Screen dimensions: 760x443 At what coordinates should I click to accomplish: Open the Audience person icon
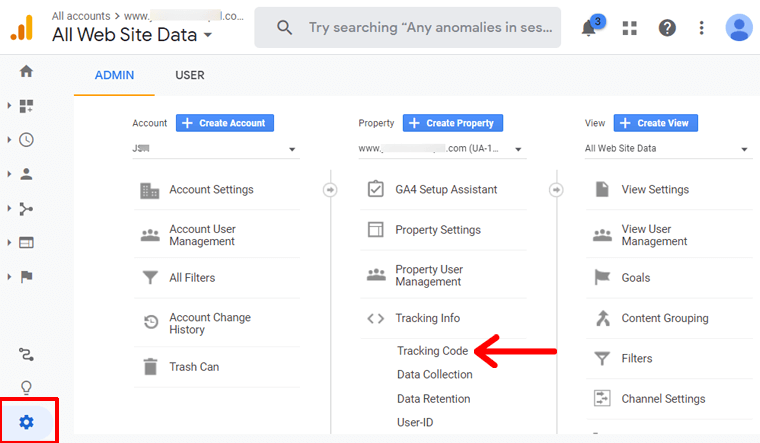(26, 174)
